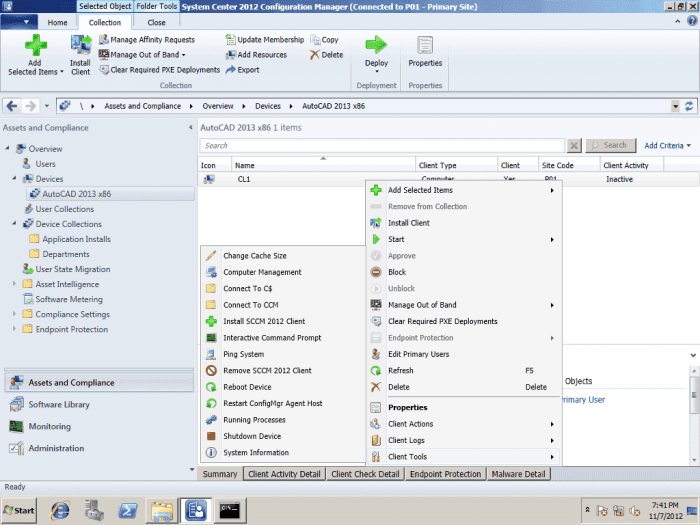Expand the Compliance Settings node
Image resolution: width=700 pixels, height=525 pixels.
[14, 313]
